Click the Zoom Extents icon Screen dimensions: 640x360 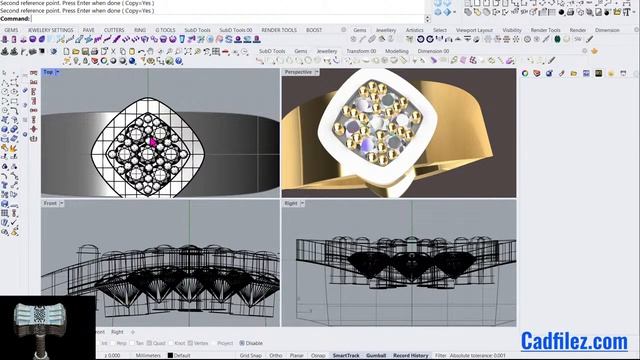pos(188,52)
